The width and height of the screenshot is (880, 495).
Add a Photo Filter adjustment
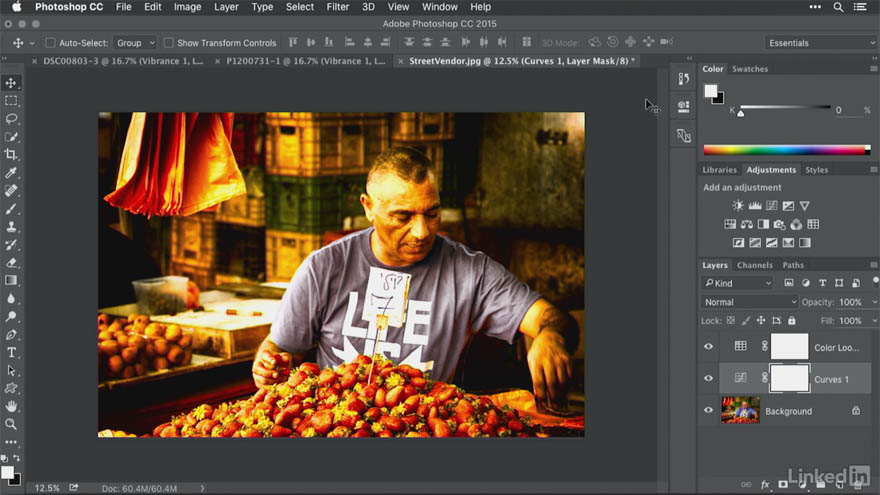pyautogui.click(x=780, y=224)
